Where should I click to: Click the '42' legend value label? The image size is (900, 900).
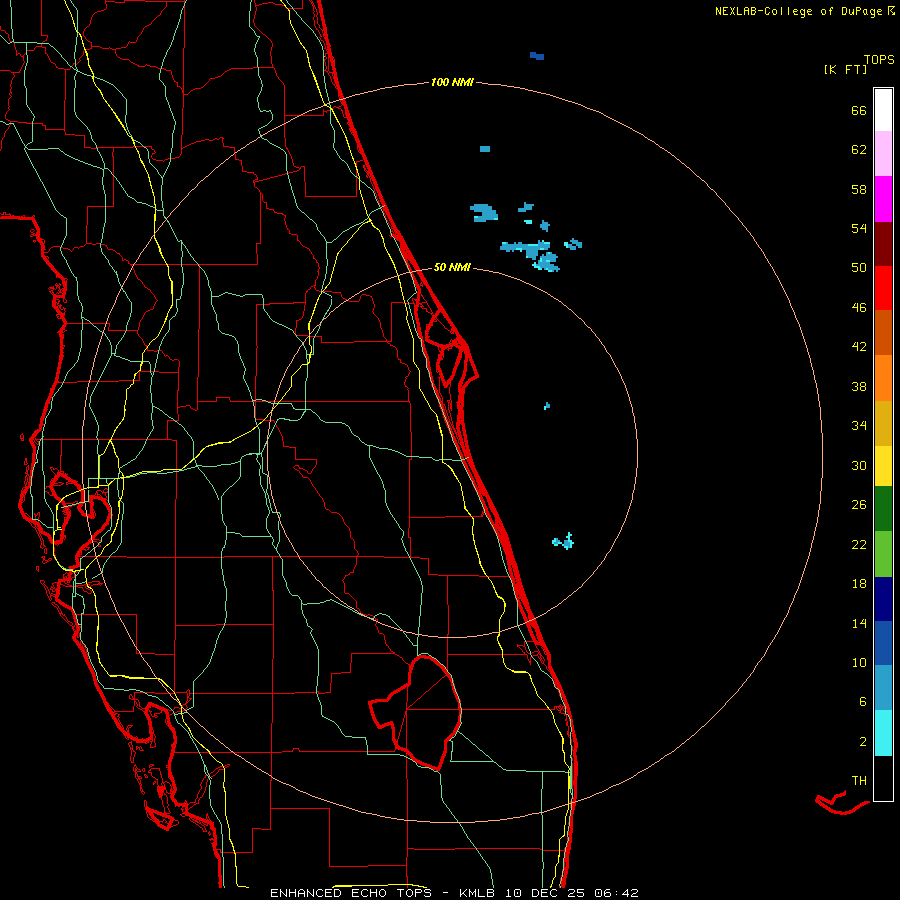click(859, 347)
